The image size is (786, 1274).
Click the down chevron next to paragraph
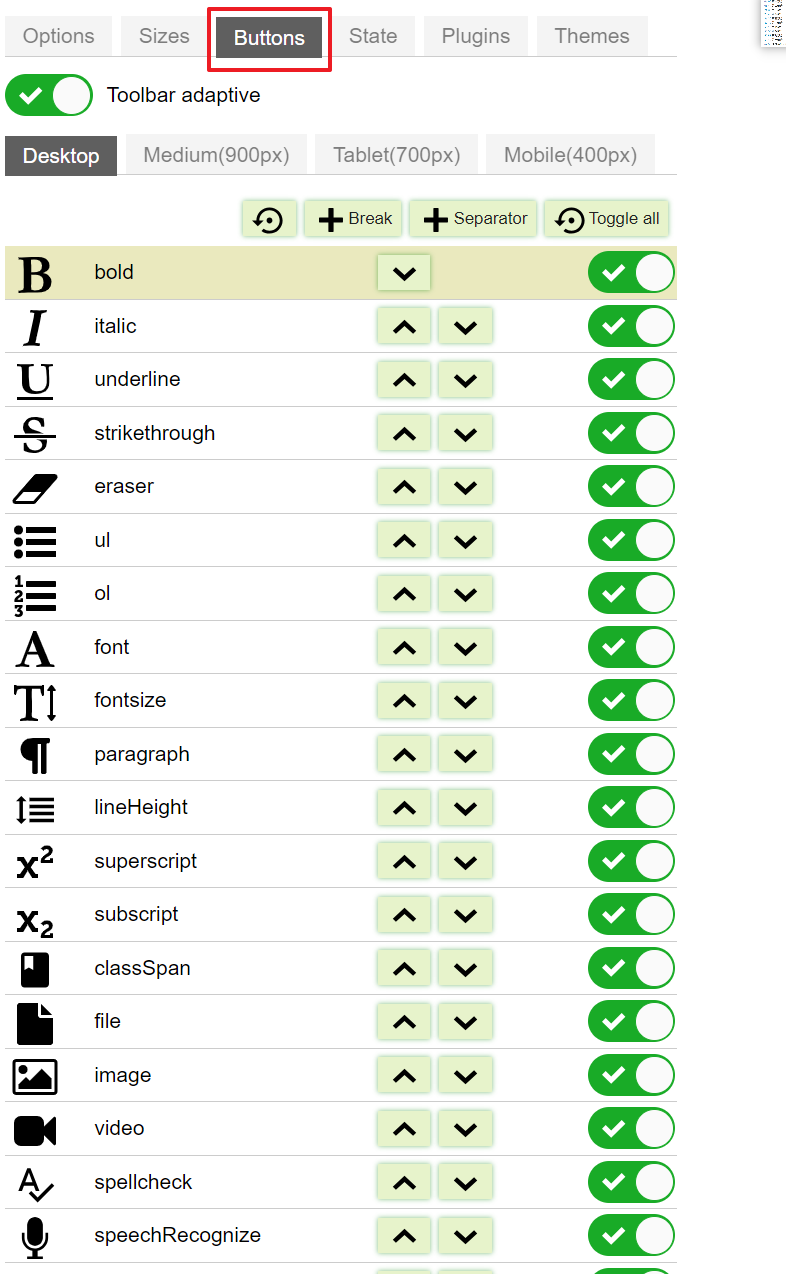[x=465, y=754]
